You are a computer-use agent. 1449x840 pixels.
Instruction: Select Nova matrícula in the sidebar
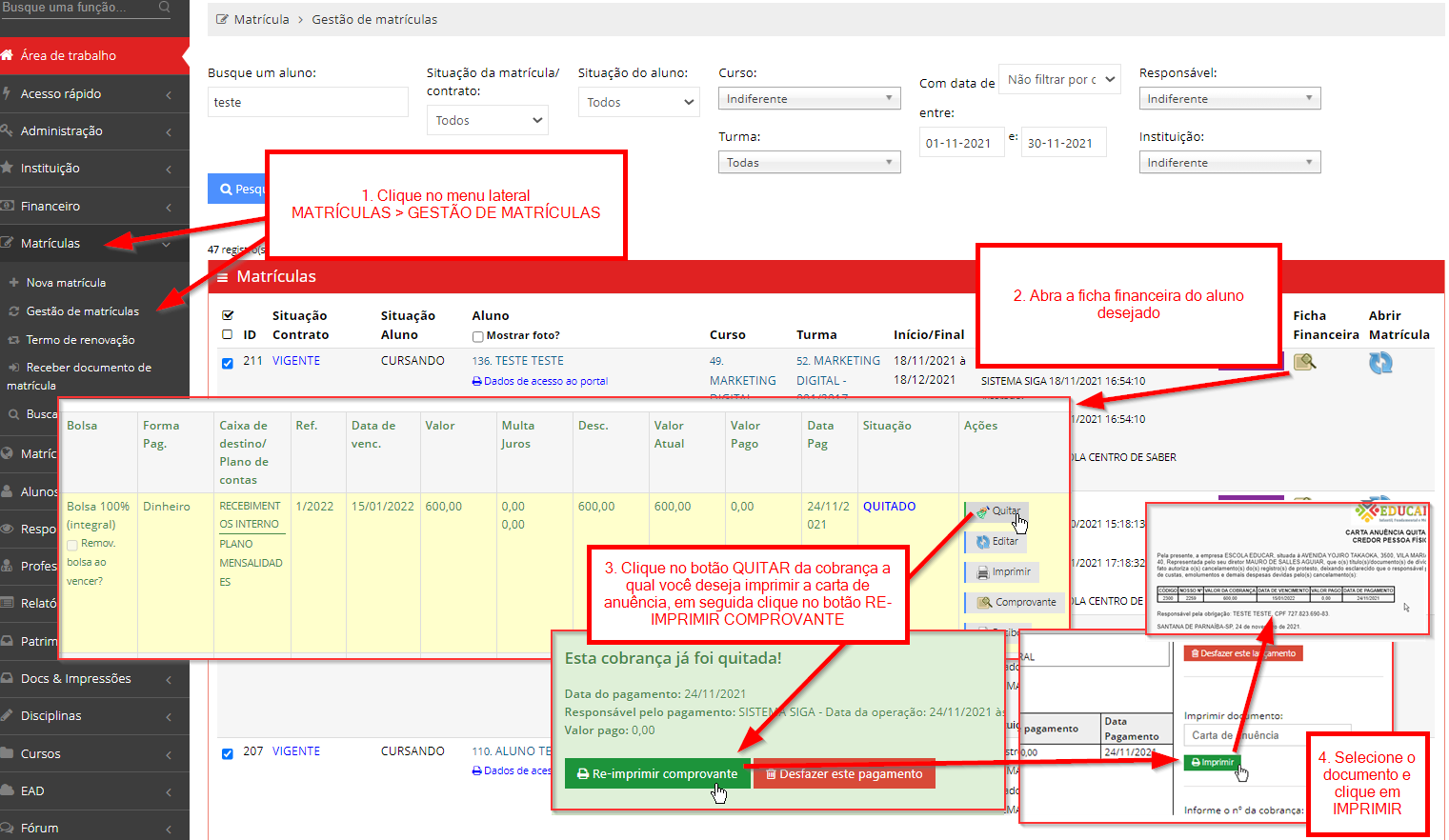pyautogui.click(x=66, y=283)
